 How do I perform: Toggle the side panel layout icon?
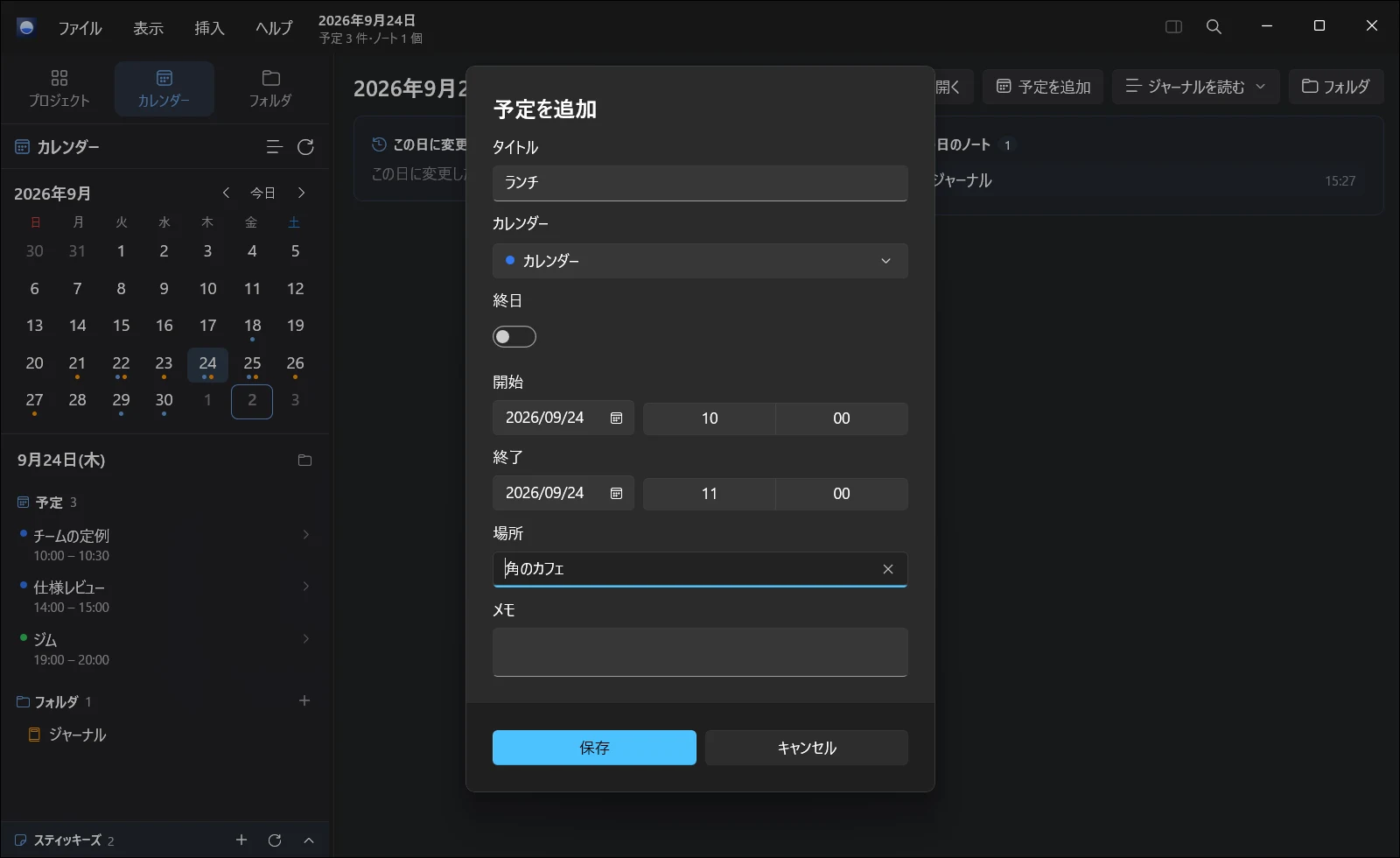[x=1174, y=26]
